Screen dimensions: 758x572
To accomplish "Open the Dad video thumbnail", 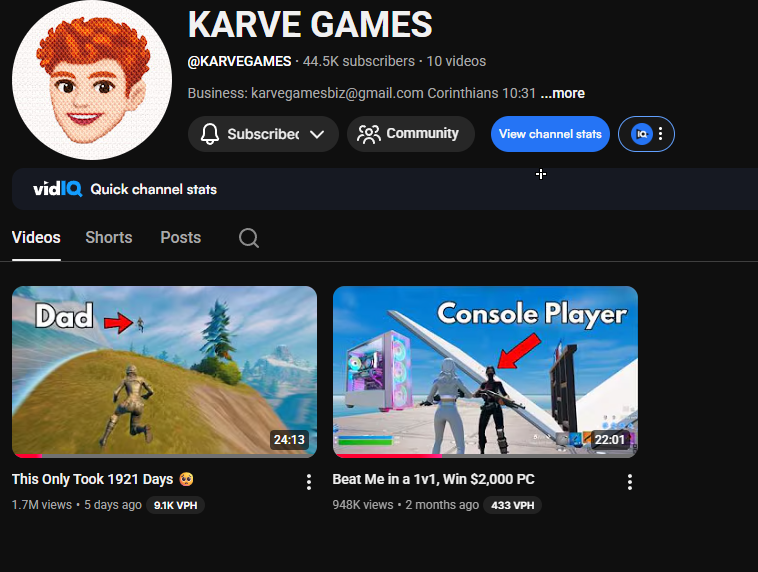I will [x=164, y=371].
